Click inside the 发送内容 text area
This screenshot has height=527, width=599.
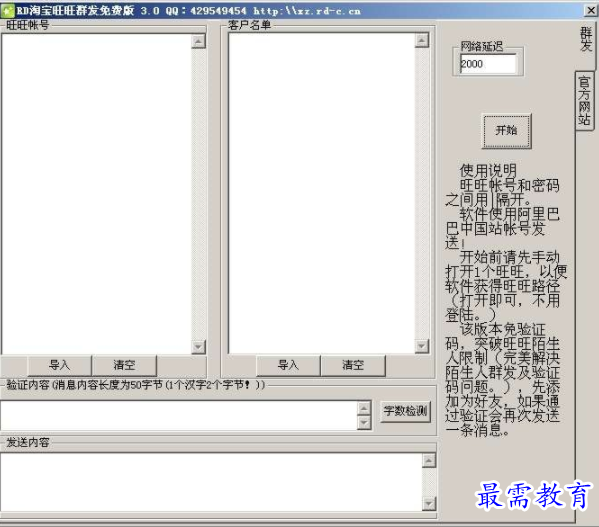click(211, 482)
